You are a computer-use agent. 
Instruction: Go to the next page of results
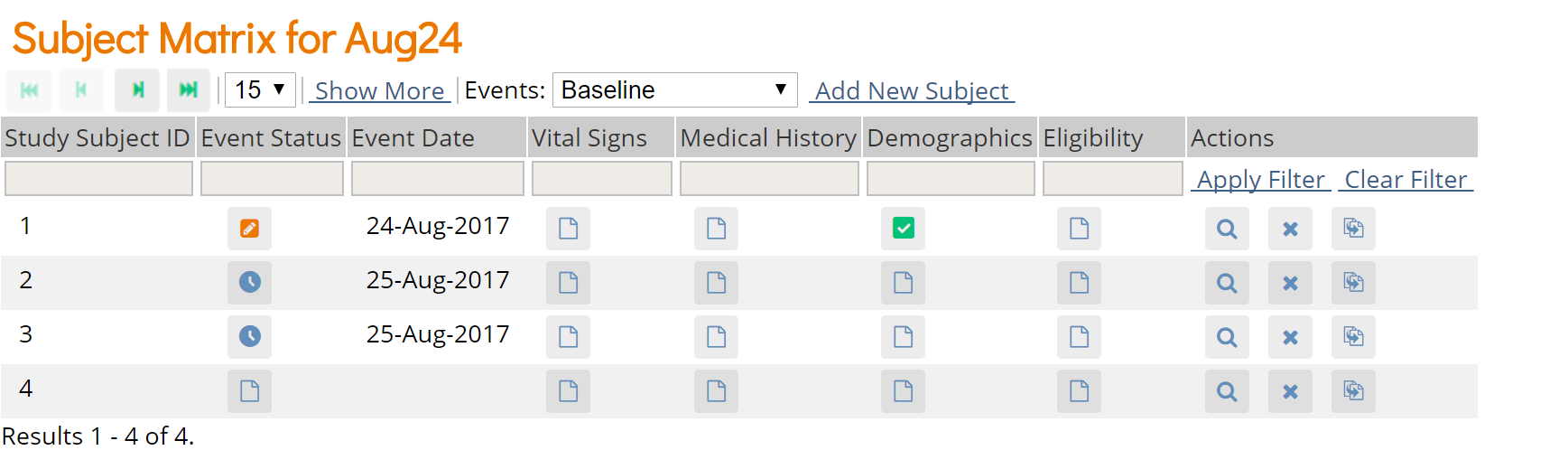137,90
